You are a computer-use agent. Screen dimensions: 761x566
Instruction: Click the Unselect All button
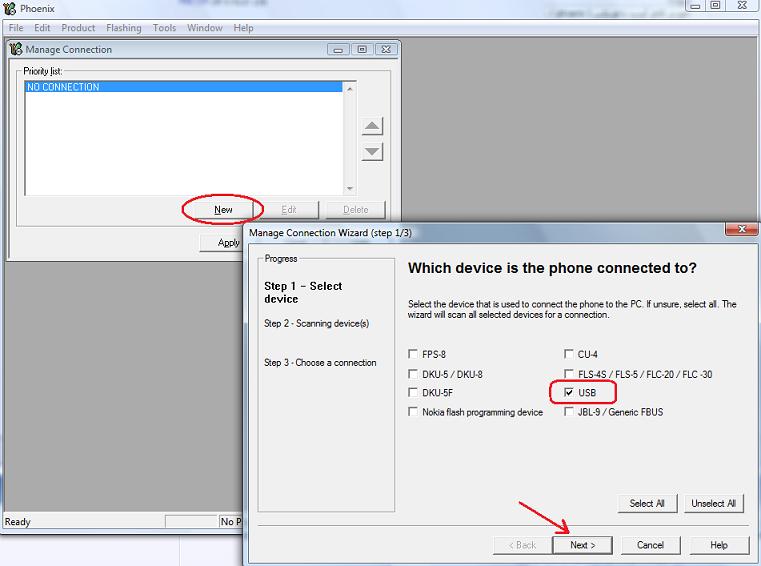pyautogui.click(x=713, y=503)
